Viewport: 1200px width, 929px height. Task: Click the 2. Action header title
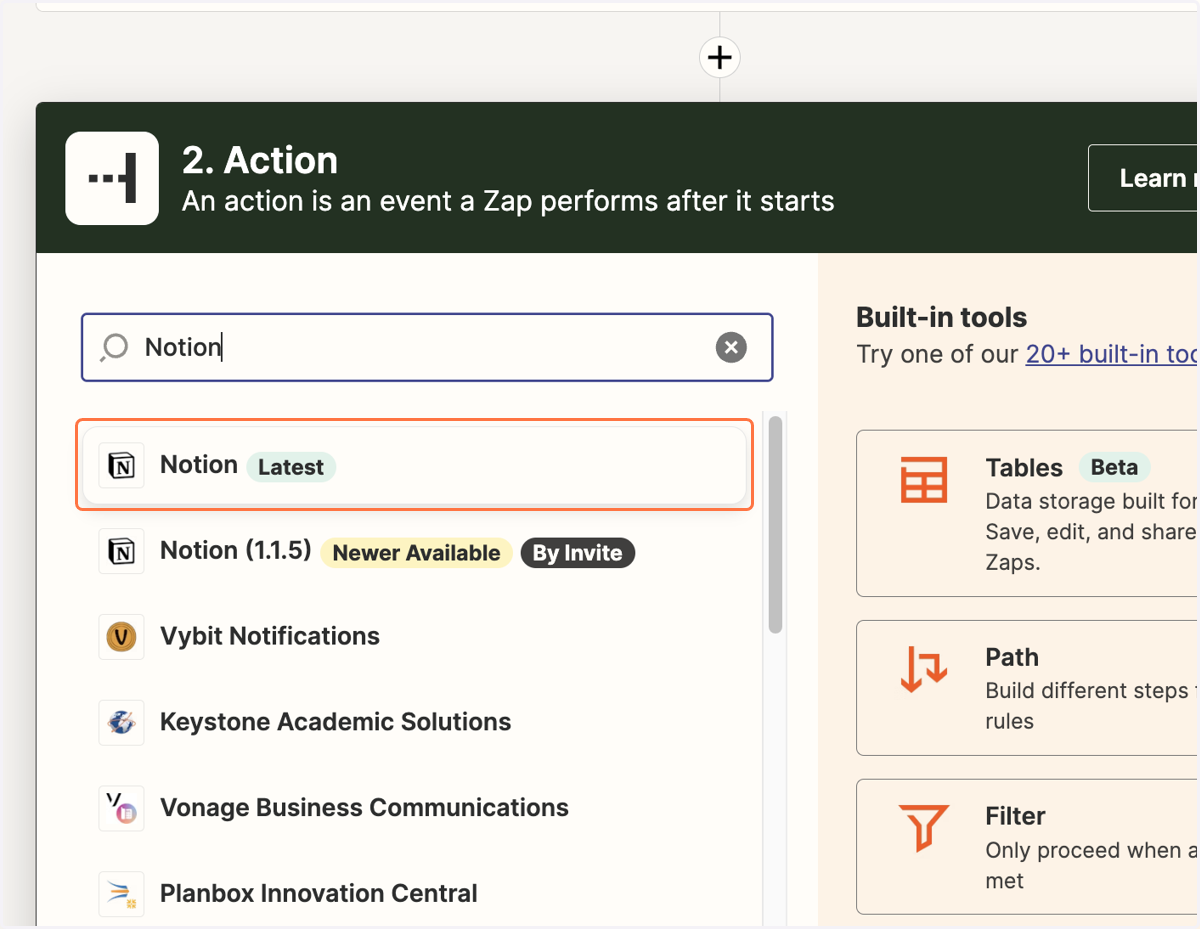[260, 160]
